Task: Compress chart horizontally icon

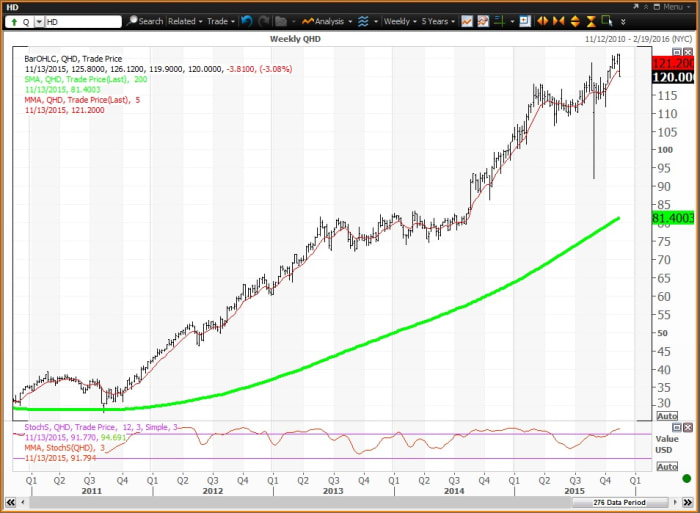Action: coord(557,20)
